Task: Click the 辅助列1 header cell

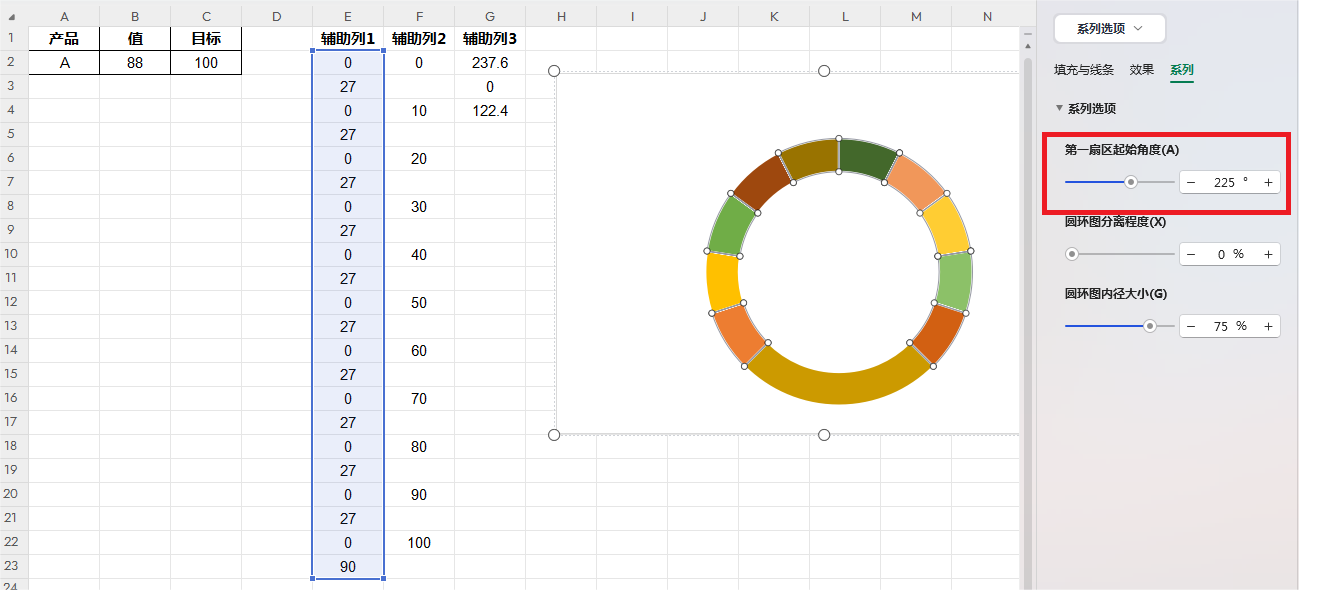Action: pyautogui.click(x=348, y=39)
